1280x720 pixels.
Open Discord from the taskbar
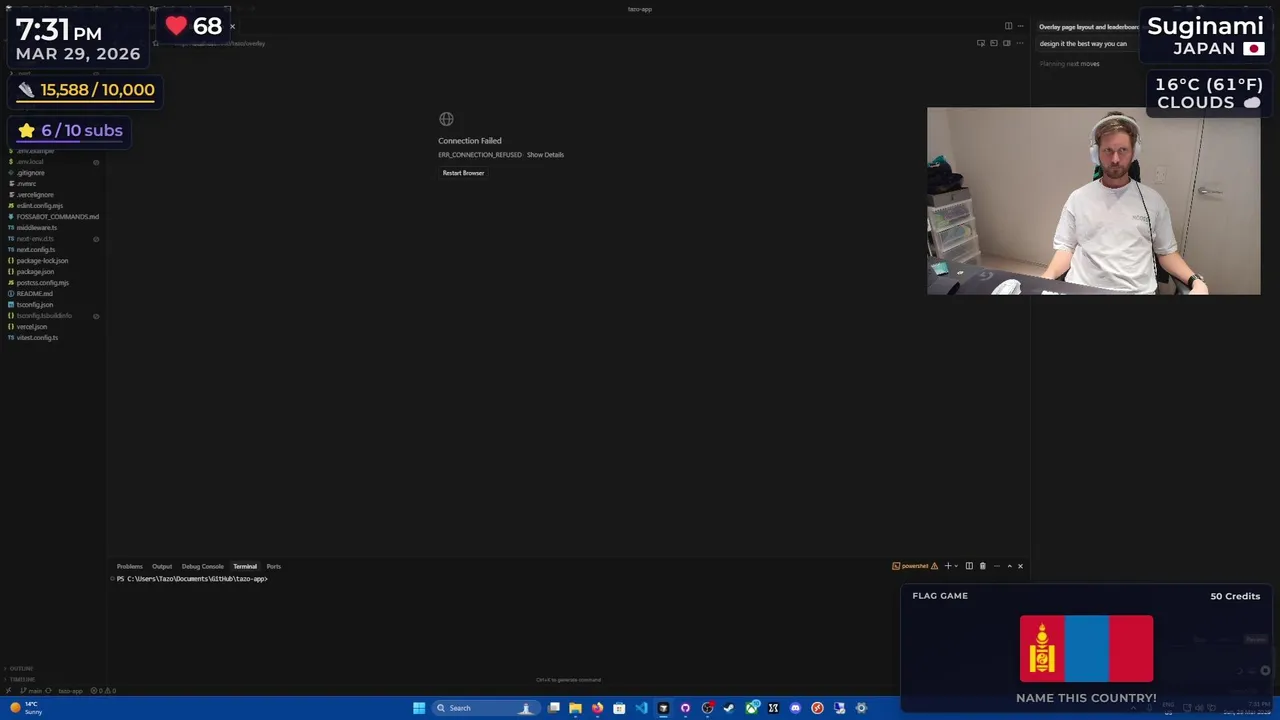pos(795,708)
